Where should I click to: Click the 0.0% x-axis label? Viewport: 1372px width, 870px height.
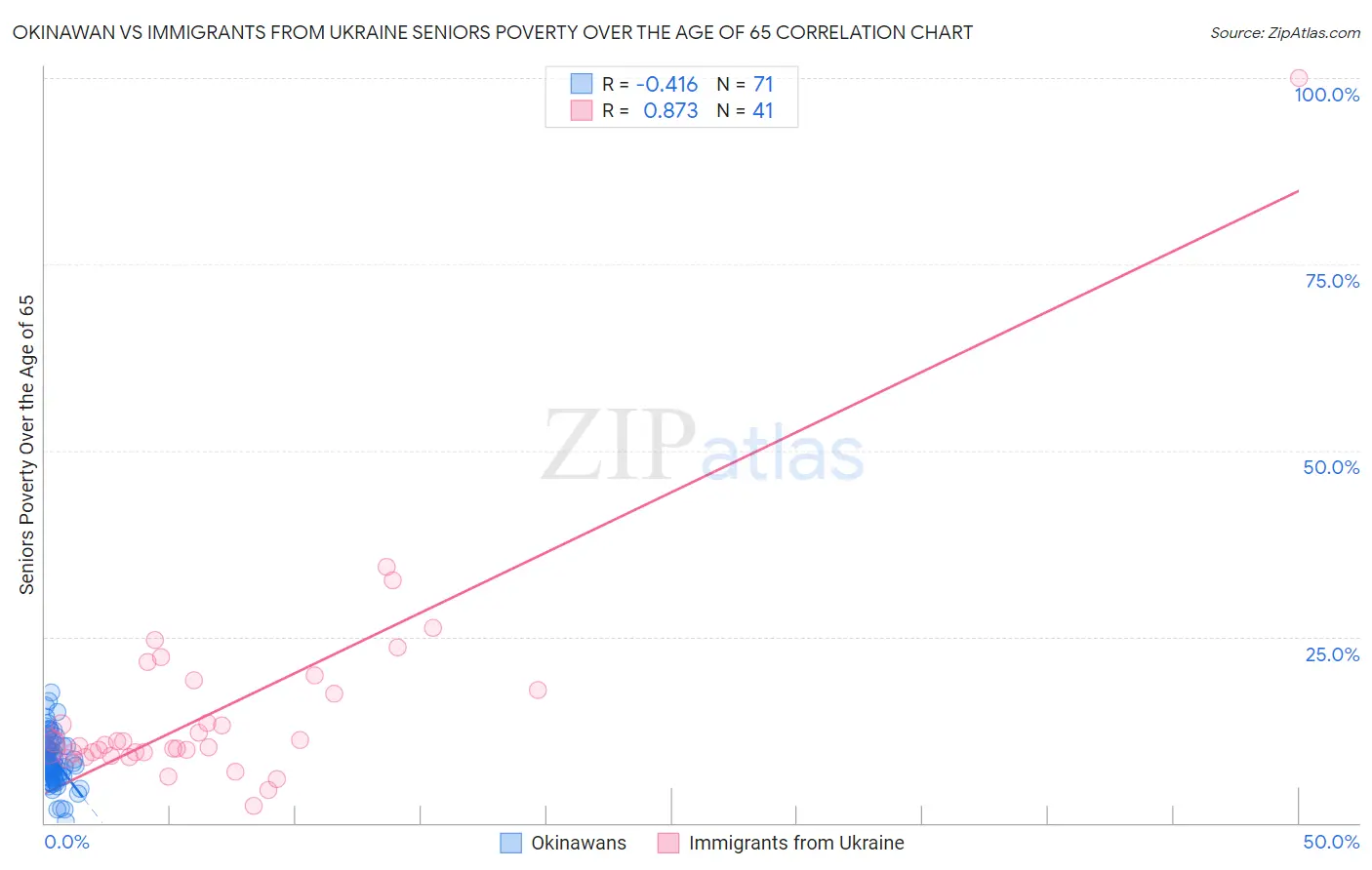[67, 842]
